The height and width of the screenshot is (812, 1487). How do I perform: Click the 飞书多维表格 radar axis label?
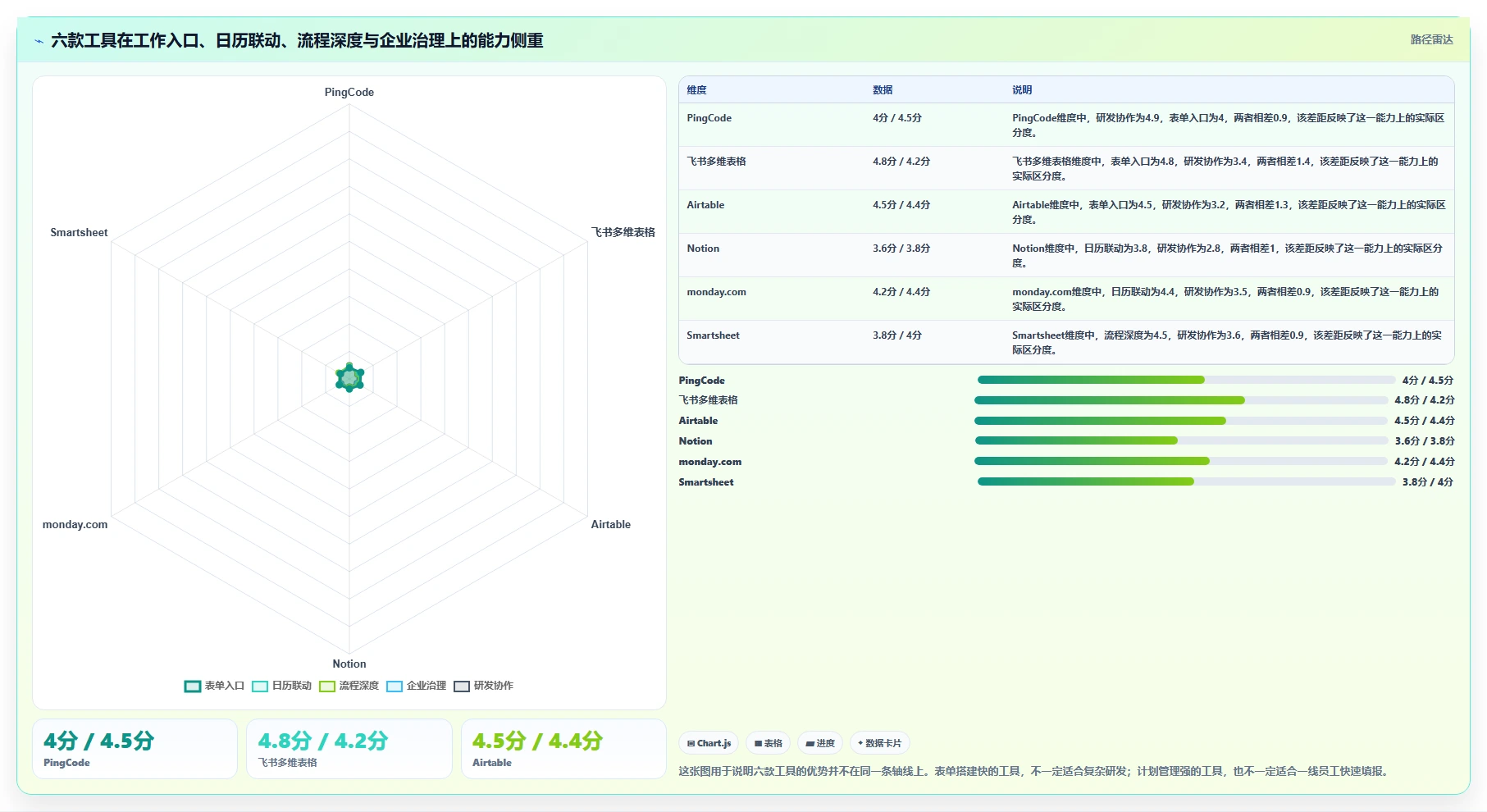pos(623,232)
